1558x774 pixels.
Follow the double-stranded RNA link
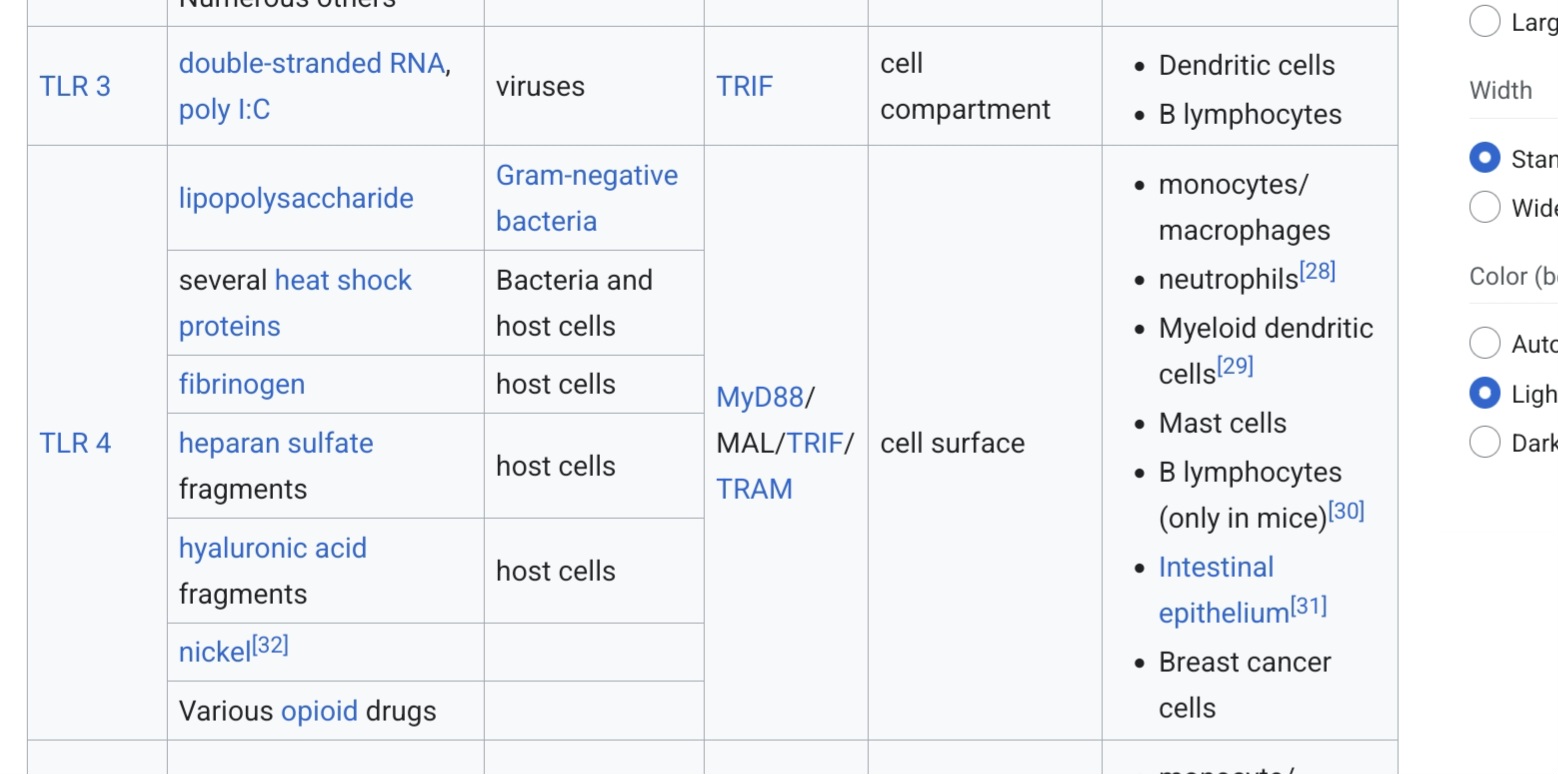tap(311, 63)
